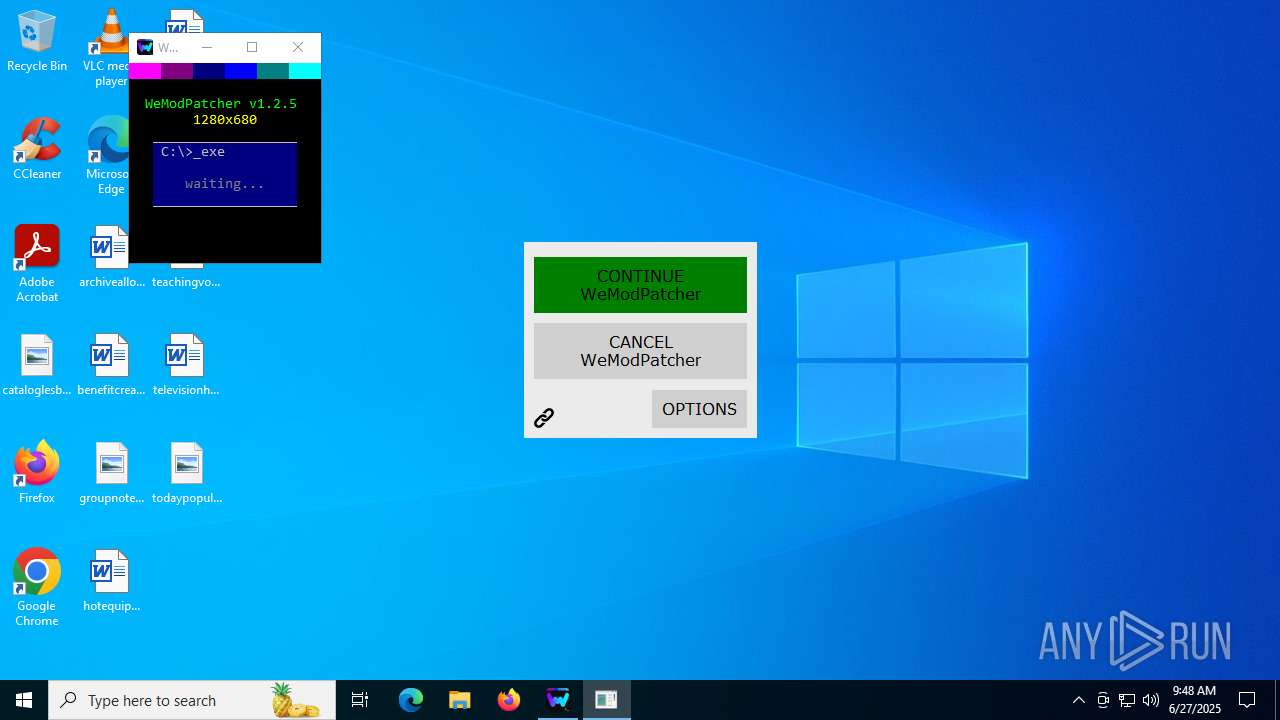The width and height of the screenshot is (1280, 720).
Task: Click the WeMod icon in window title bar
Action: coord(145,47)
